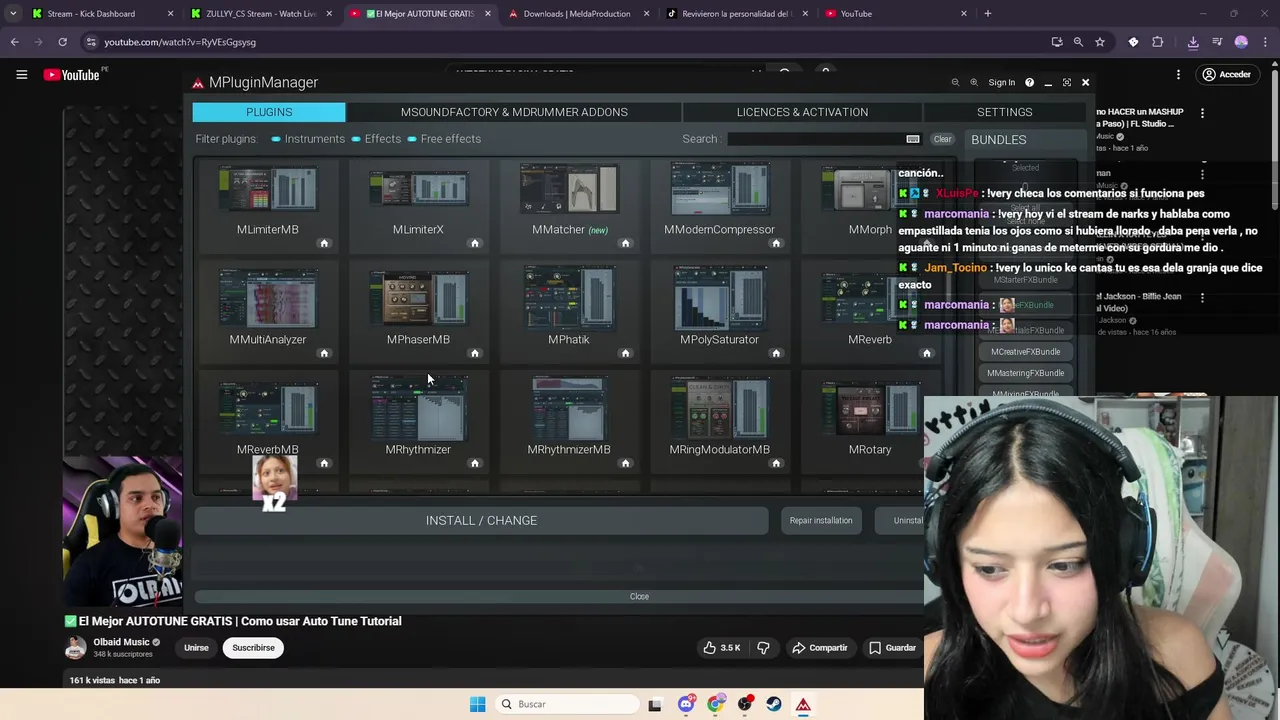
Task: Click Sign In in MPluginManager
Action: click(1001, 83)
